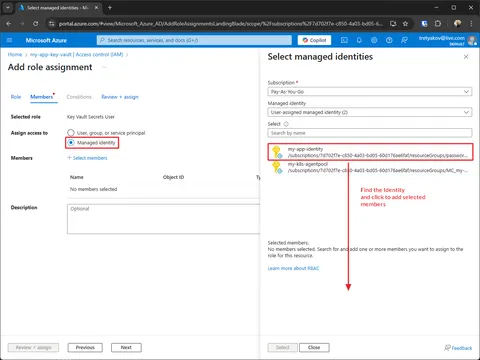Open the browser profile avatar
480x360 pixels.
tap(458, 23)
